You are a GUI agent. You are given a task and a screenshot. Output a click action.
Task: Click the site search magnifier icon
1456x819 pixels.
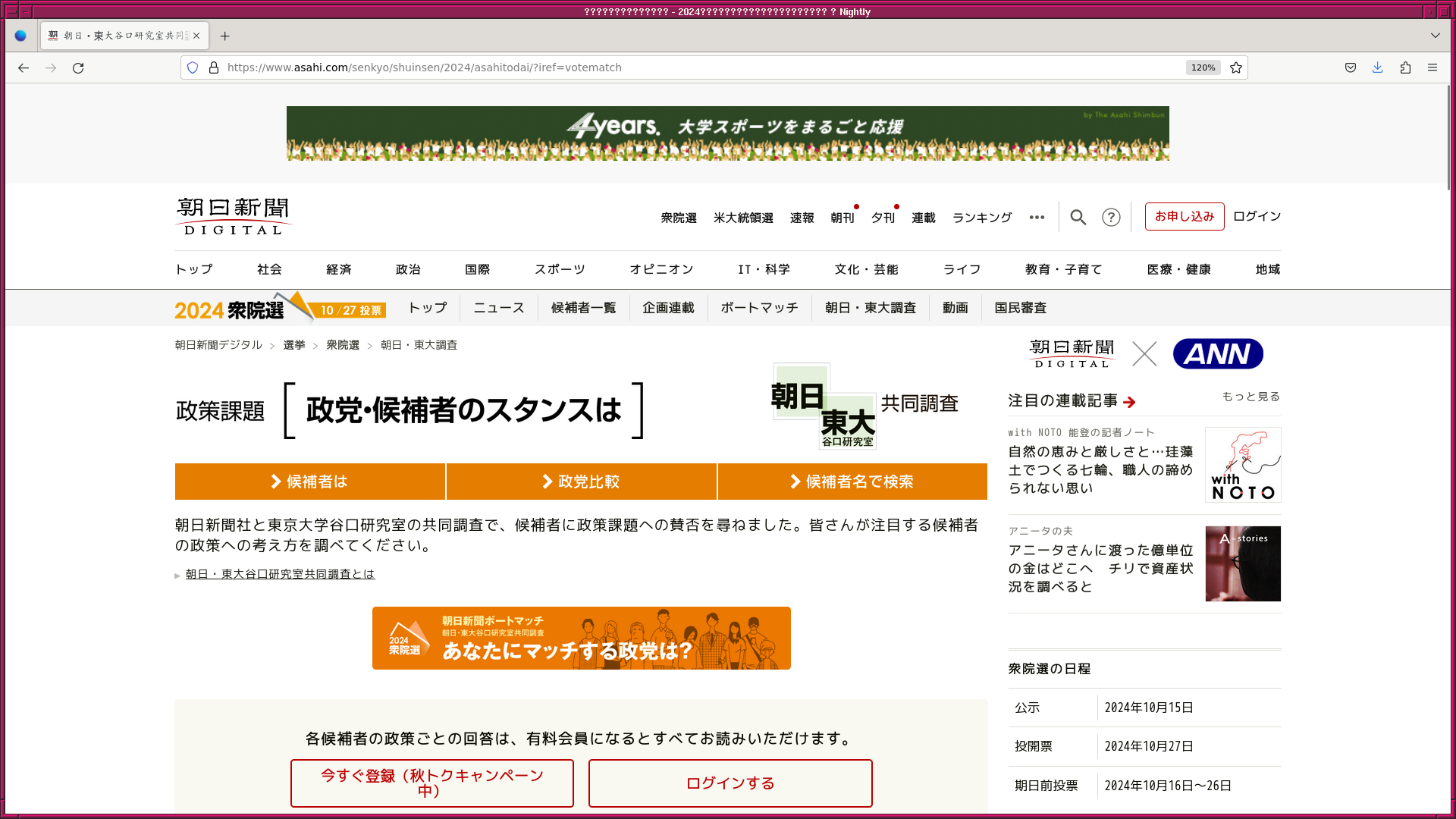tap(1078, 218)
